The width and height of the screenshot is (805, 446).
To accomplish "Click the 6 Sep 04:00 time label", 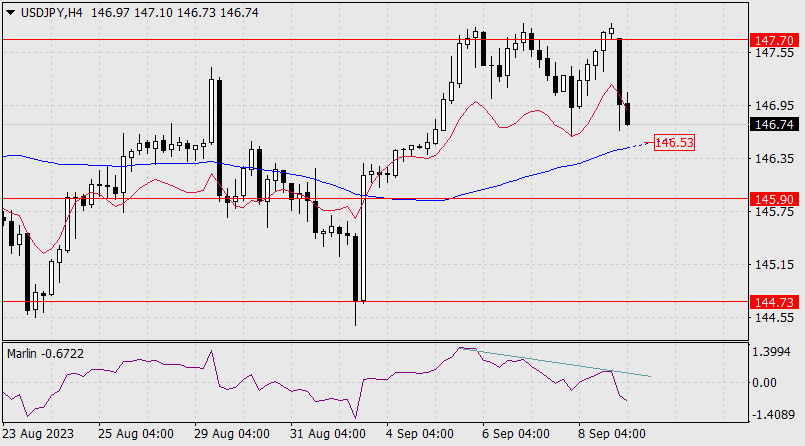I will (x=515, y=434).
